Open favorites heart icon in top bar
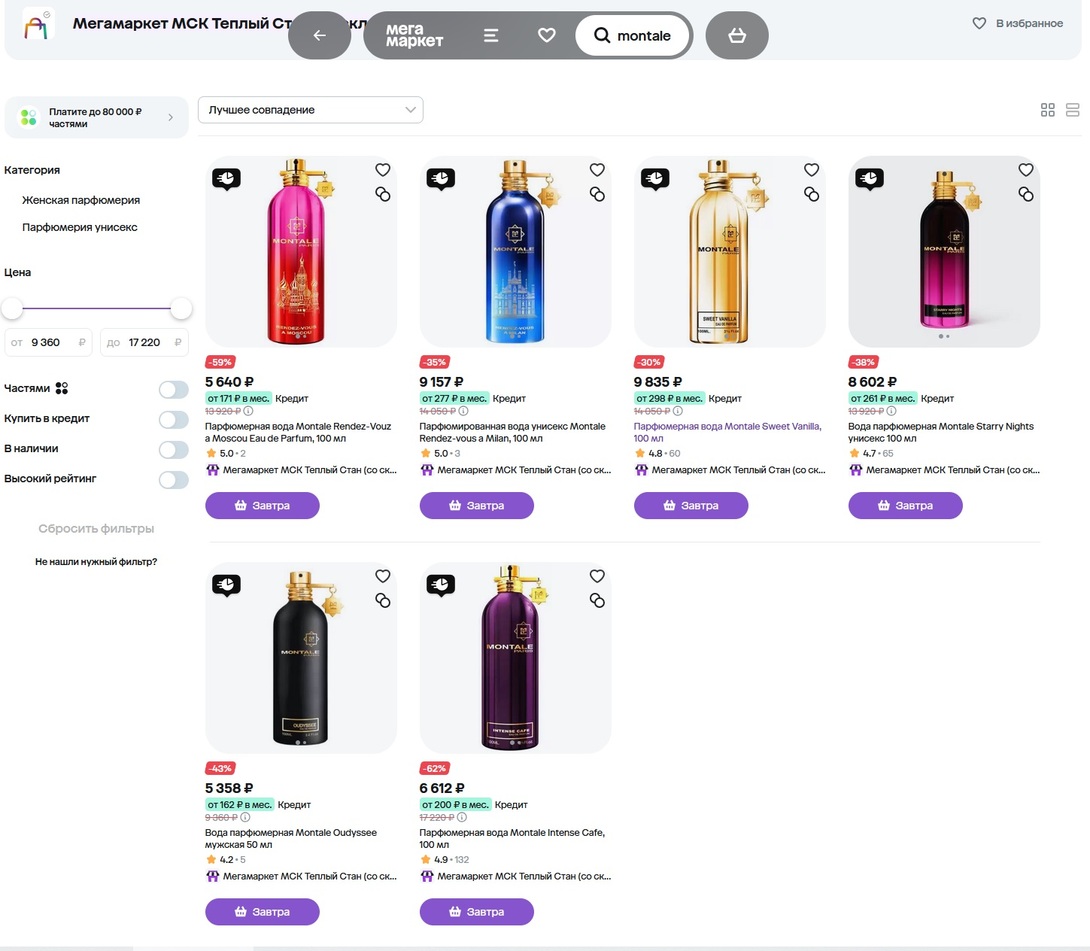The height and width of the screenshot is (951, 1090). 546,35
